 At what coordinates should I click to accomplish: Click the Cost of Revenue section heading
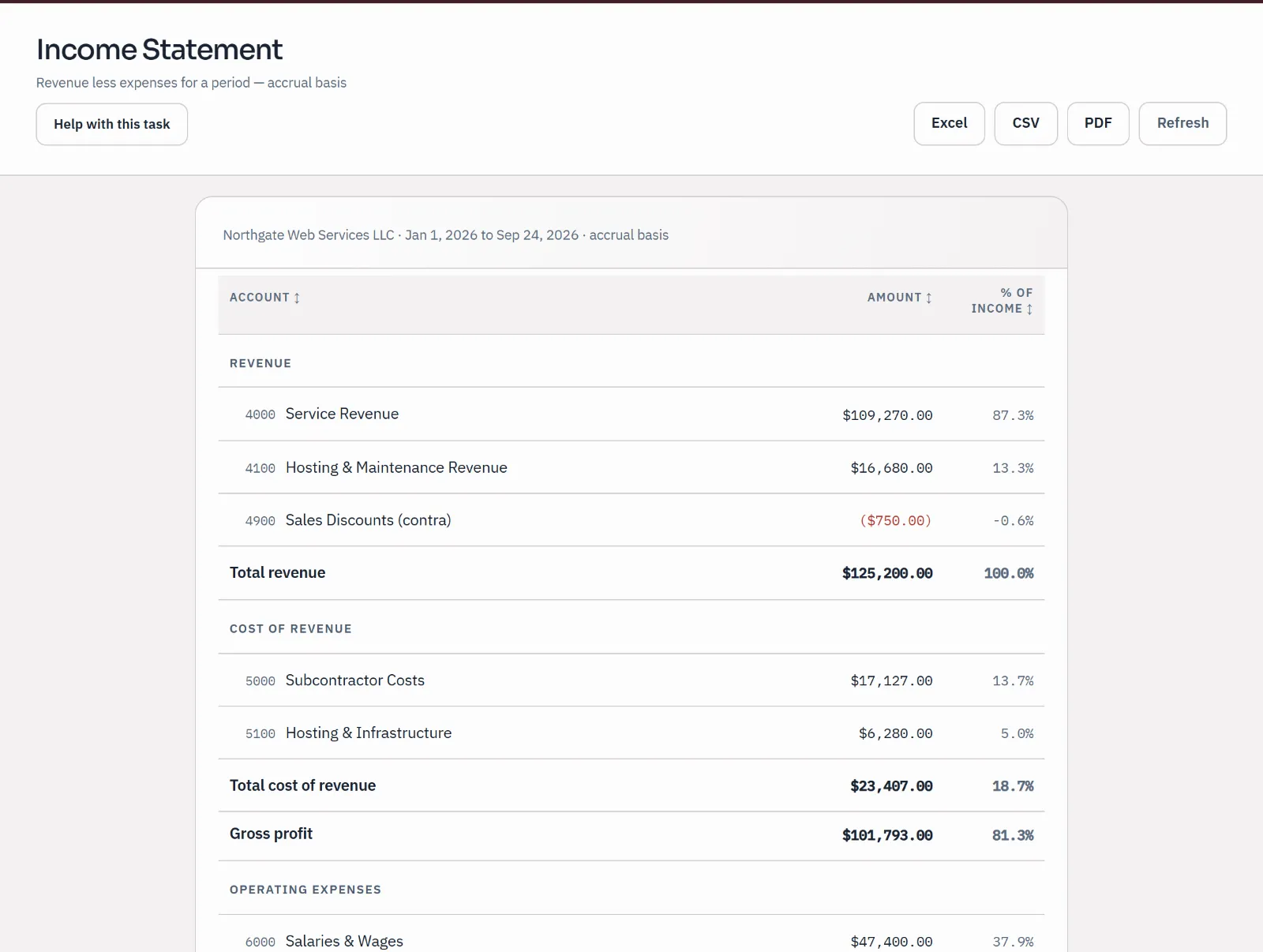point(290,629)
